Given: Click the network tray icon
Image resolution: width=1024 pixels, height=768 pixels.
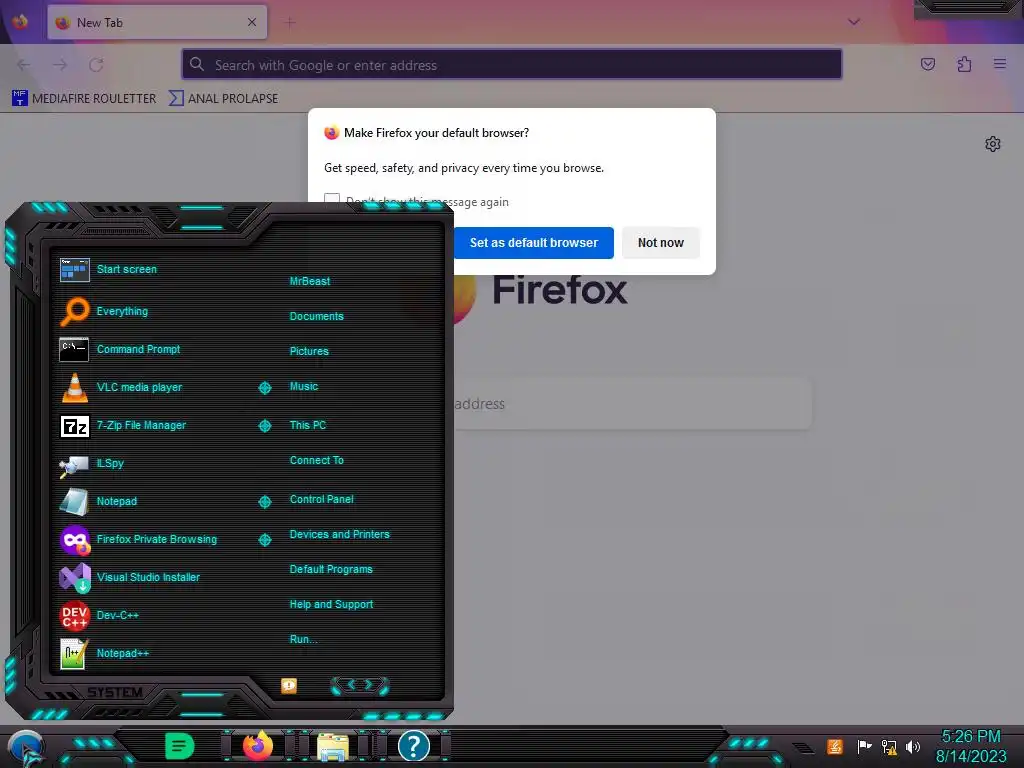Looking at the screenshot, I should 889,746.
